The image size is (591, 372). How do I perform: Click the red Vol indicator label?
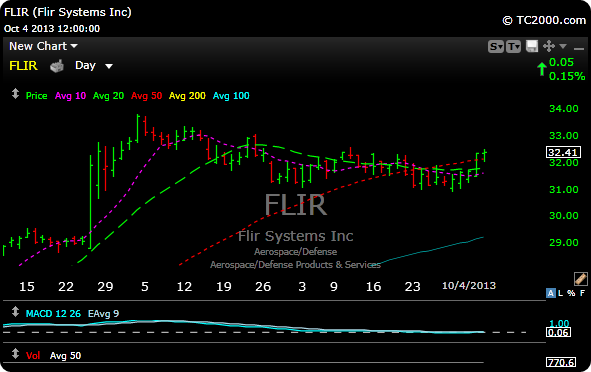[33, 355]
